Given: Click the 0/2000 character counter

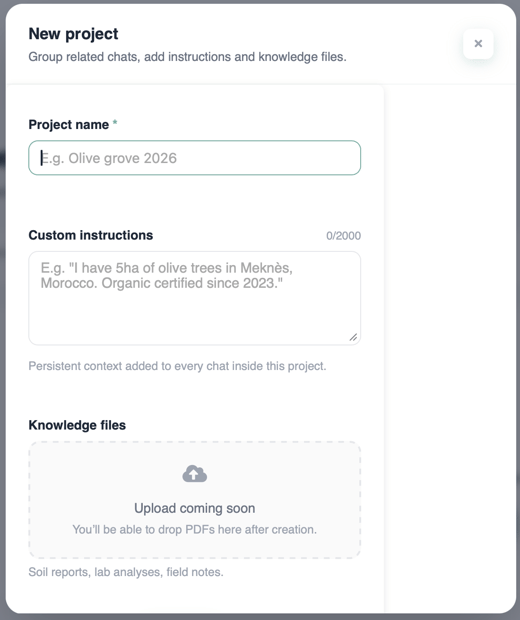Looking at the screenshot, I should tap(343, 236).
